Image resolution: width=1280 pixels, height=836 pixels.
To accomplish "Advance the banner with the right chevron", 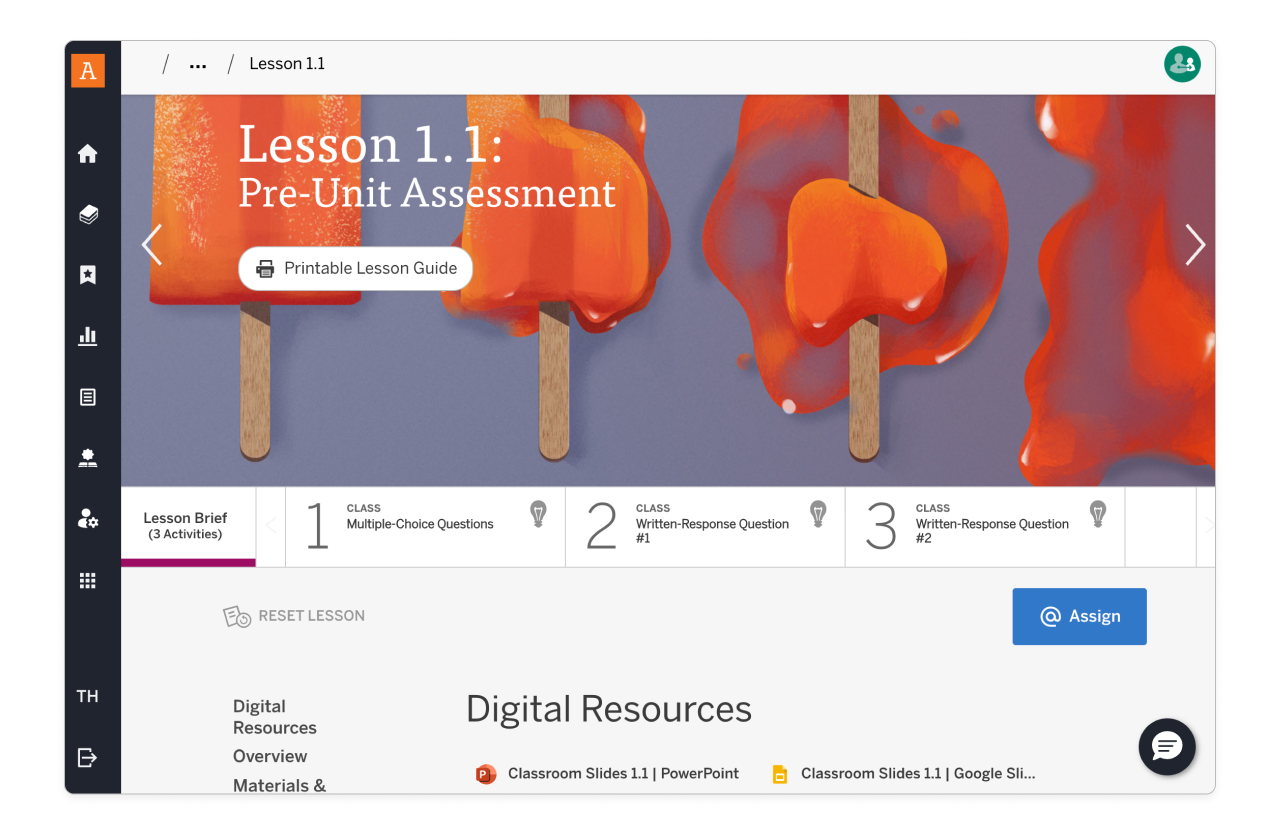I will pos(1195,245).
